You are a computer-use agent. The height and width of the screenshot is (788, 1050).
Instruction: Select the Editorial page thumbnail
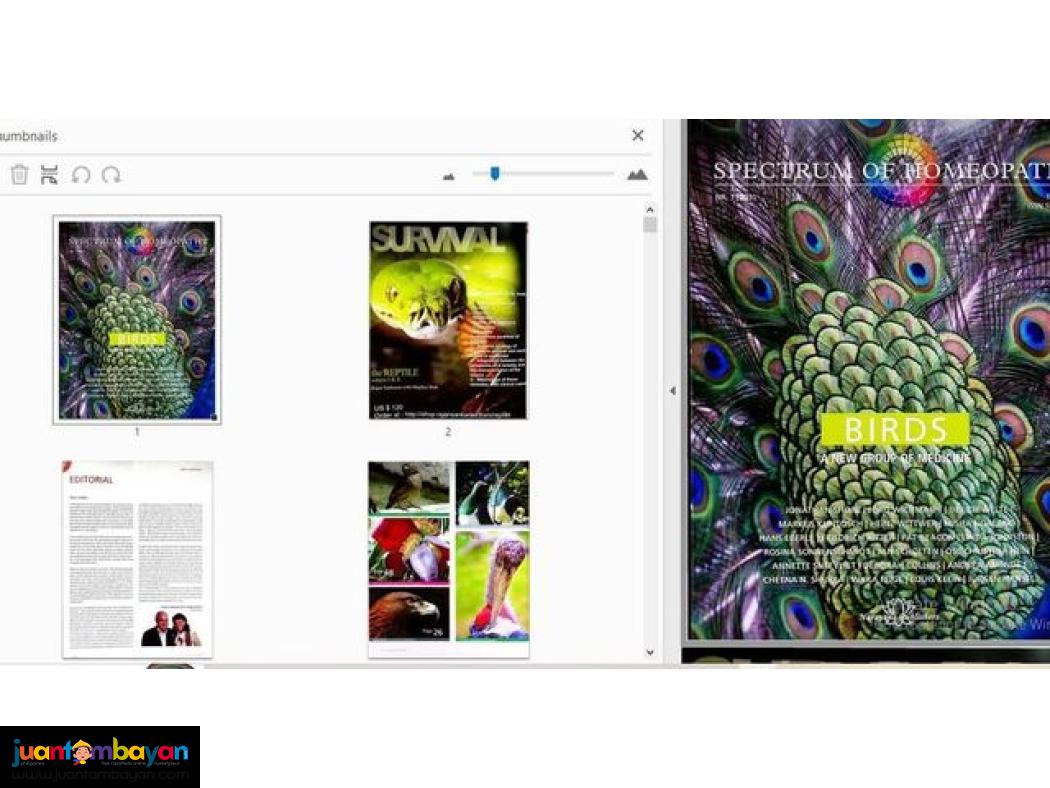click(x=137, y=559)
